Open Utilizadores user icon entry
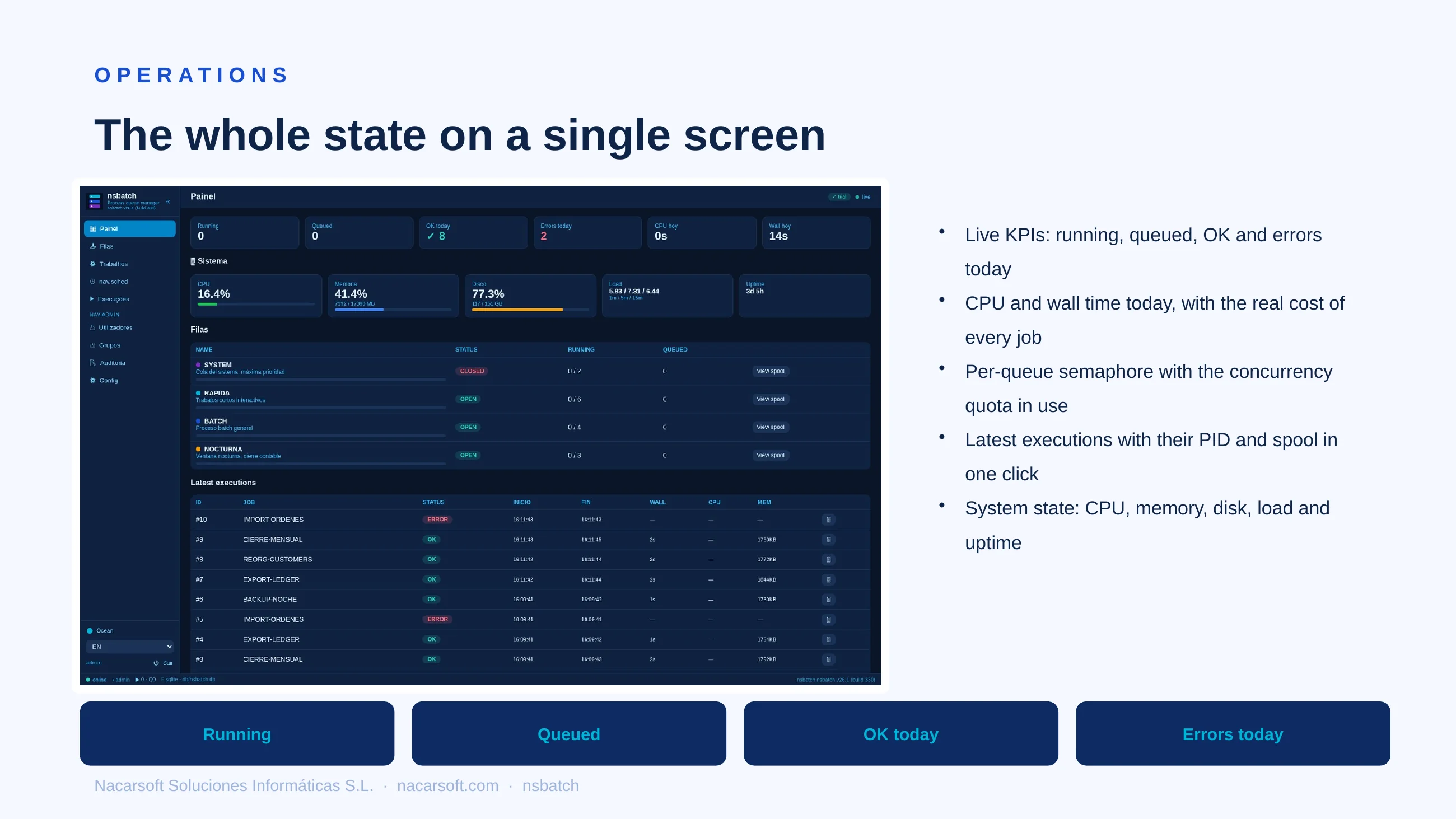 [93, 327]
